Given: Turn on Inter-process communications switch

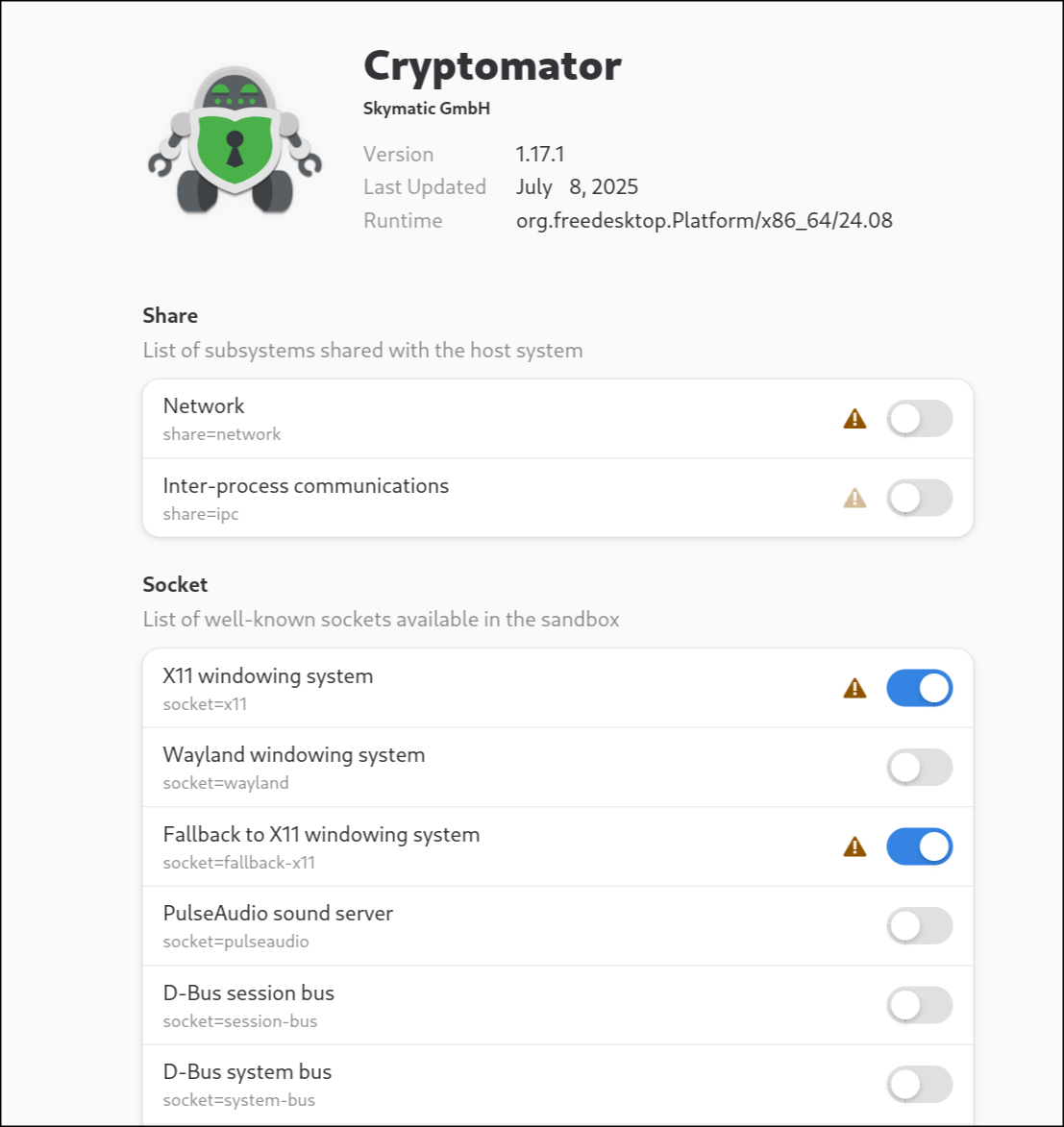Looking at the screenshot, I should point(920,498).
